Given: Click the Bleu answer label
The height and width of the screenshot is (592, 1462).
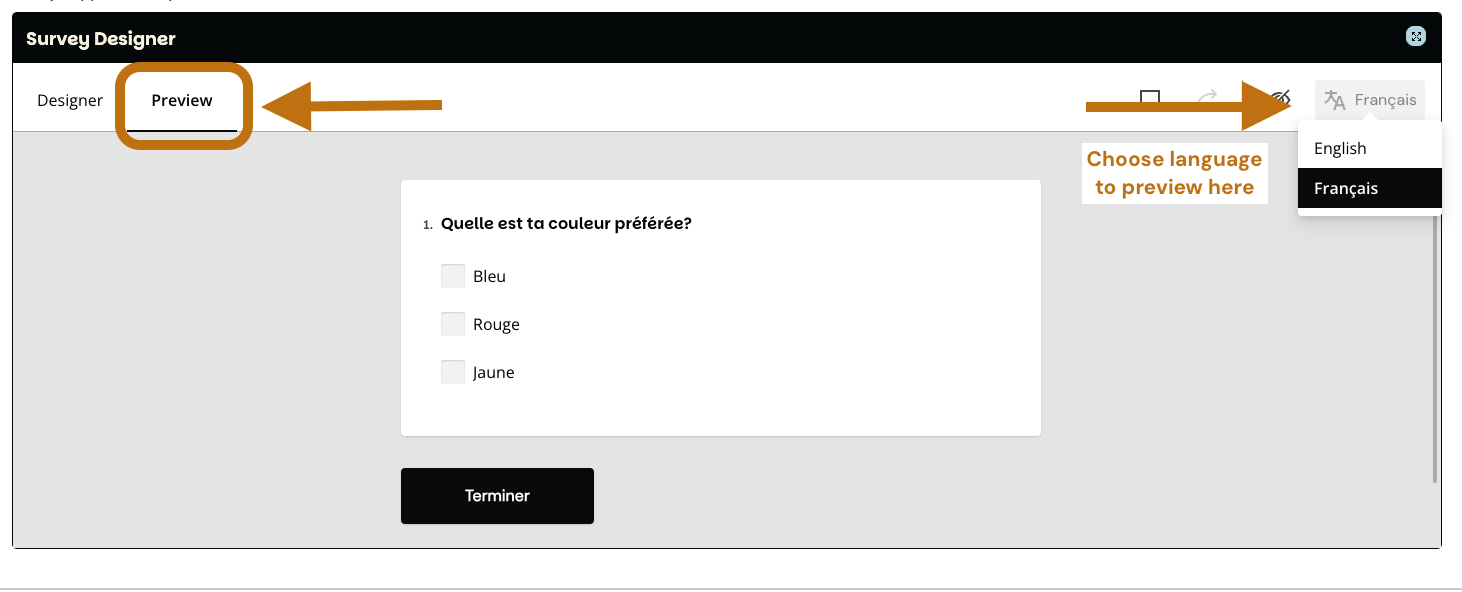Looking at the screenshot, I should coord(490,276).
